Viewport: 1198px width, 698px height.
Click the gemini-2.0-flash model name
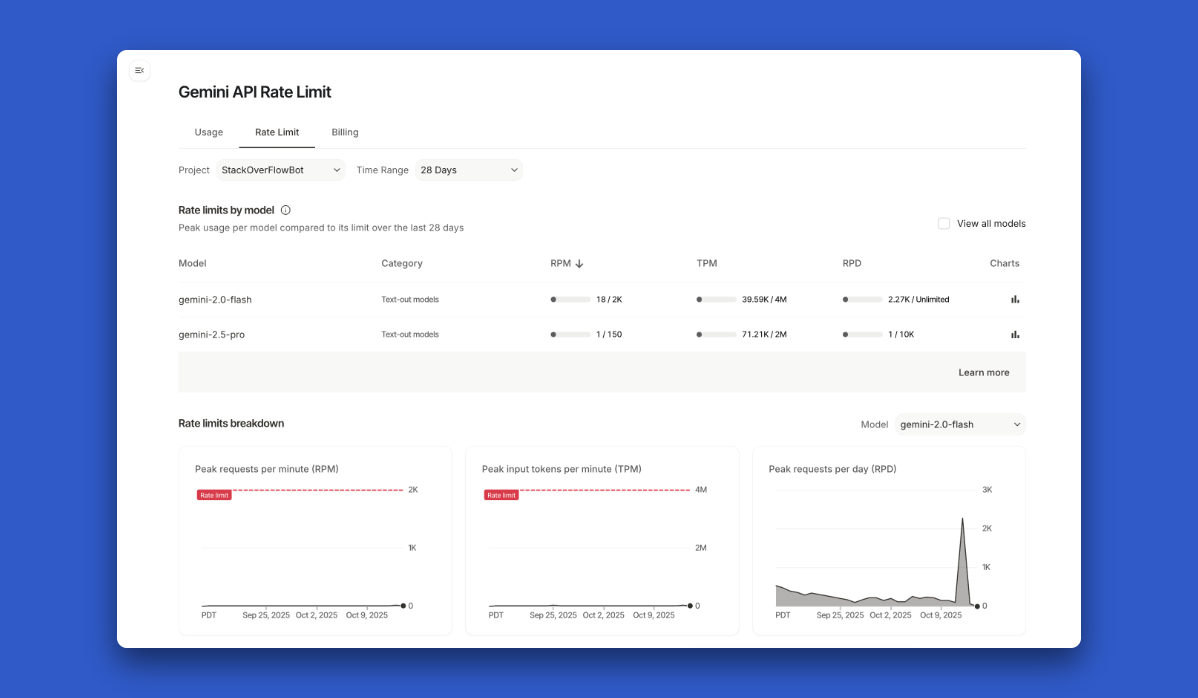[x=215, y=299]
